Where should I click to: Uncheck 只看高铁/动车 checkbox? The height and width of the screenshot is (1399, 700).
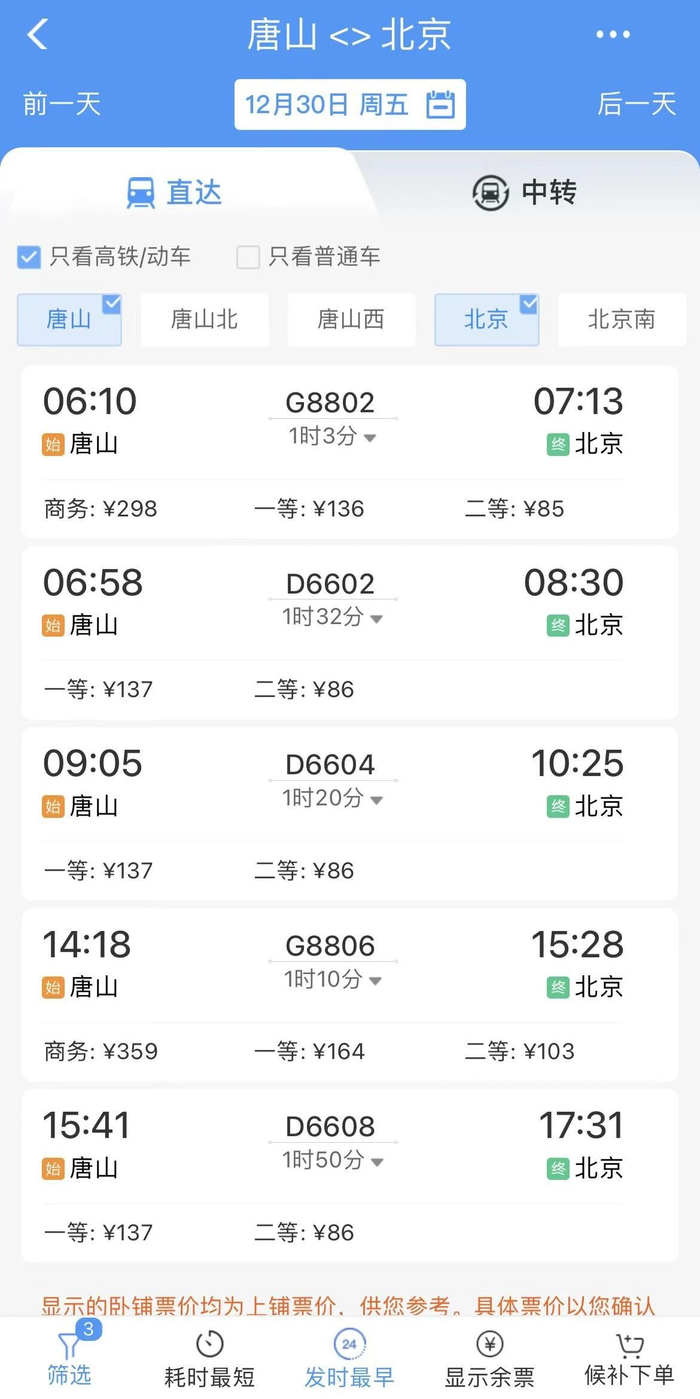tap(29, 257)
